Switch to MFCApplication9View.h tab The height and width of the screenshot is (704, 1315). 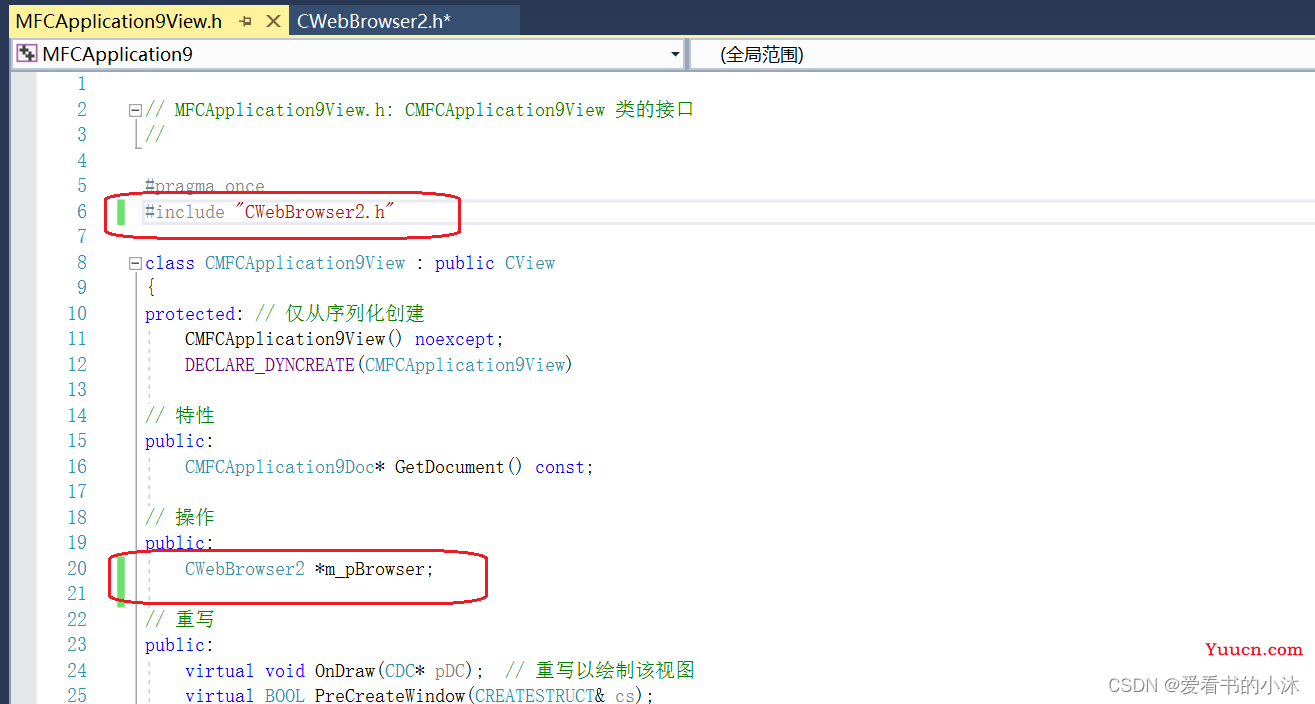(x=118, y=21)
